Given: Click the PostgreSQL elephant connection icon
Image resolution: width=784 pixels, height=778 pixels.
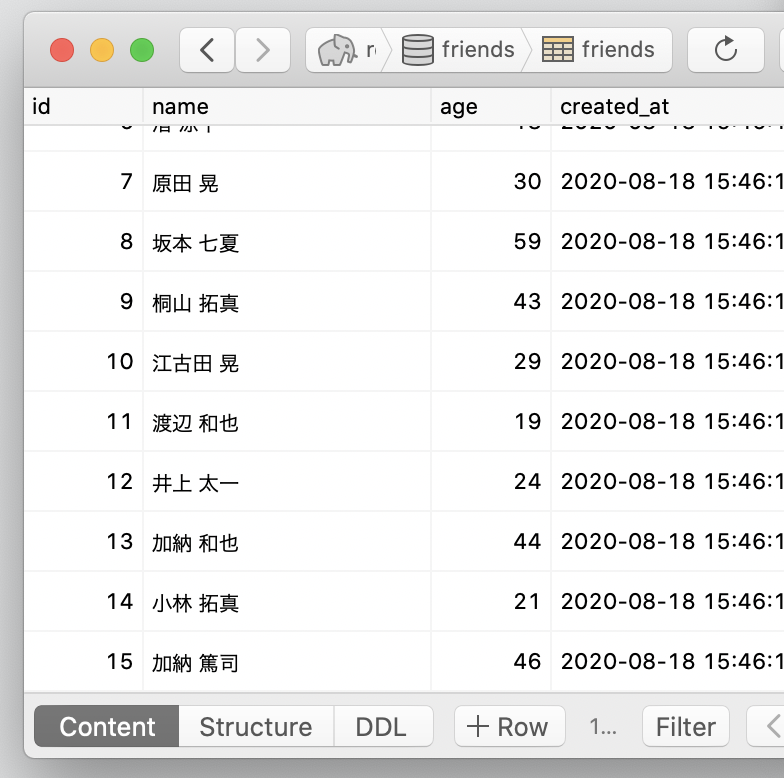Looking at the screenshot, I should pos(338,50).
